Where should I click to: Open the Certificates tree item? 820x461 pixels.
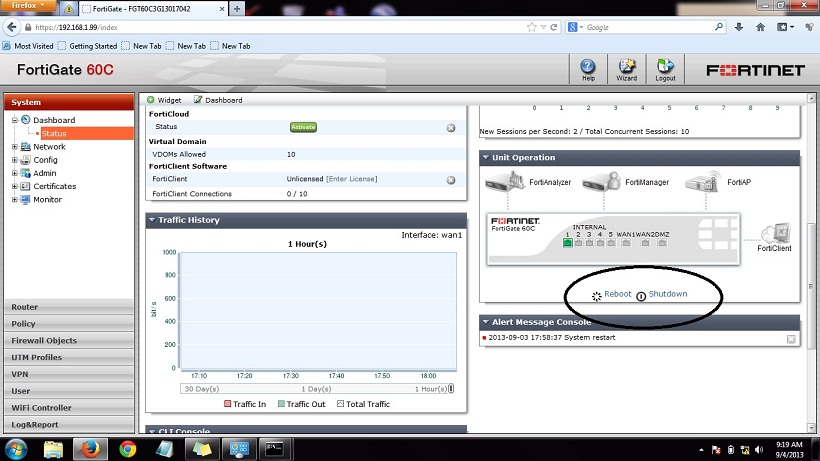tap(54, 186)
